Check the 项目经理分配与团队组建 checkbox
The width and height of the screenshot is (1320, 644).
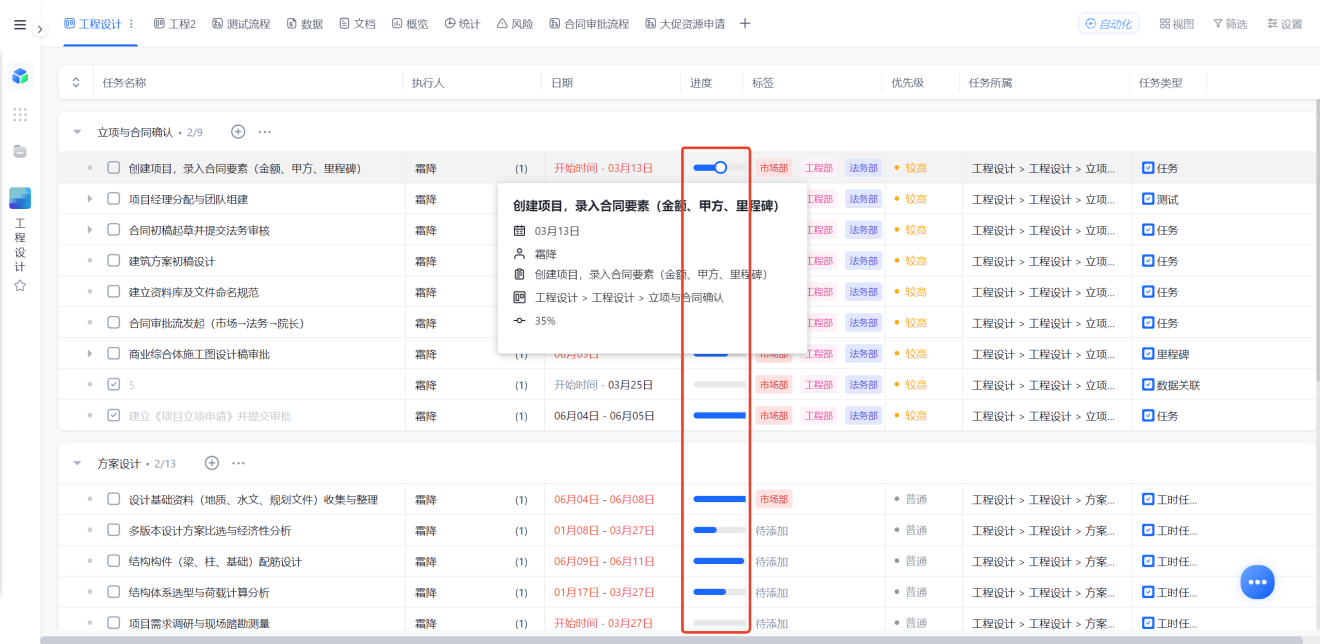click(x=114, y=199)
